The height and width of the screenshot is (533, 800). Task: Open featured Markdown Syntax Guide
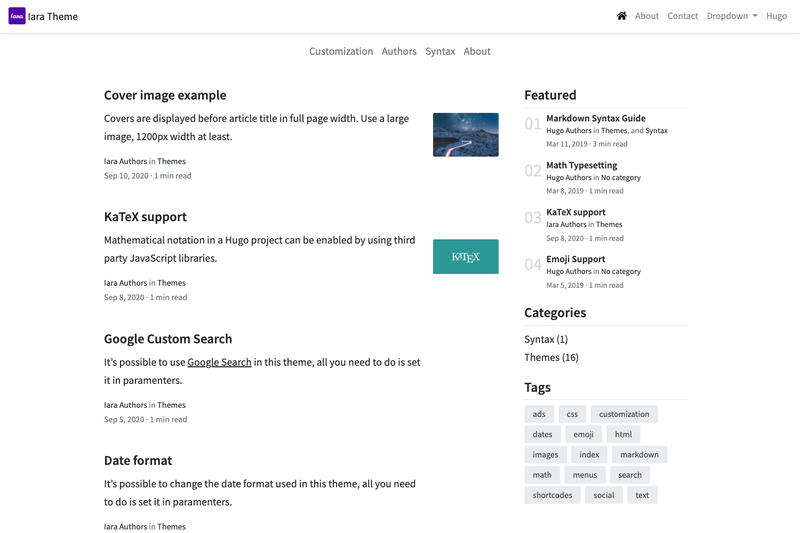[596, 118]
